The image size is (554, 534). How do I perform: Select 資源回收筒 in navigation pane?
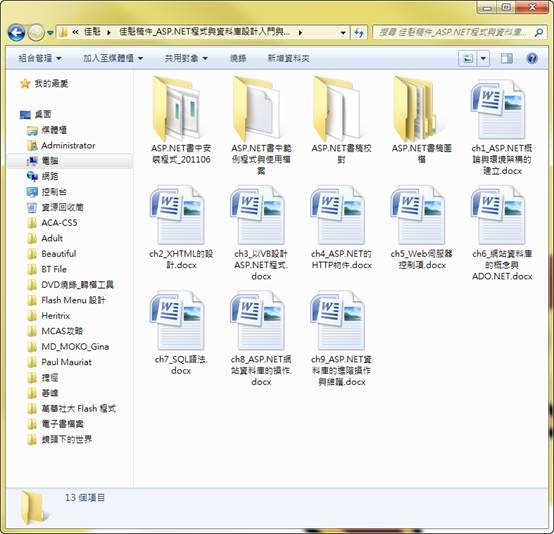[55, 207]
